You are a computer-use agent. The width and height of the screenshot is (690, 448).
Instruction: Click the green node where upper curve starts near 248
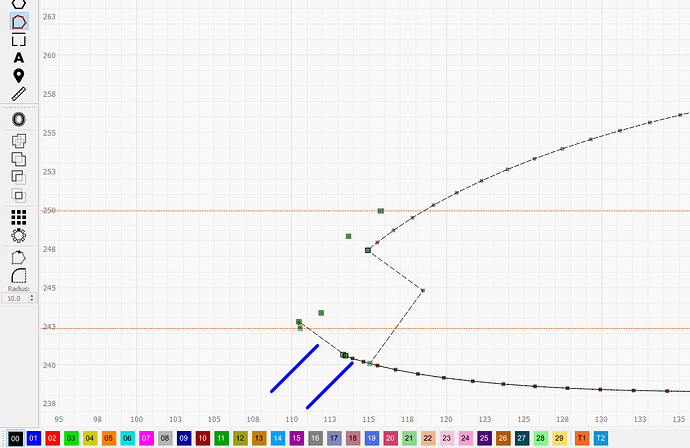(x=368, y=250)
